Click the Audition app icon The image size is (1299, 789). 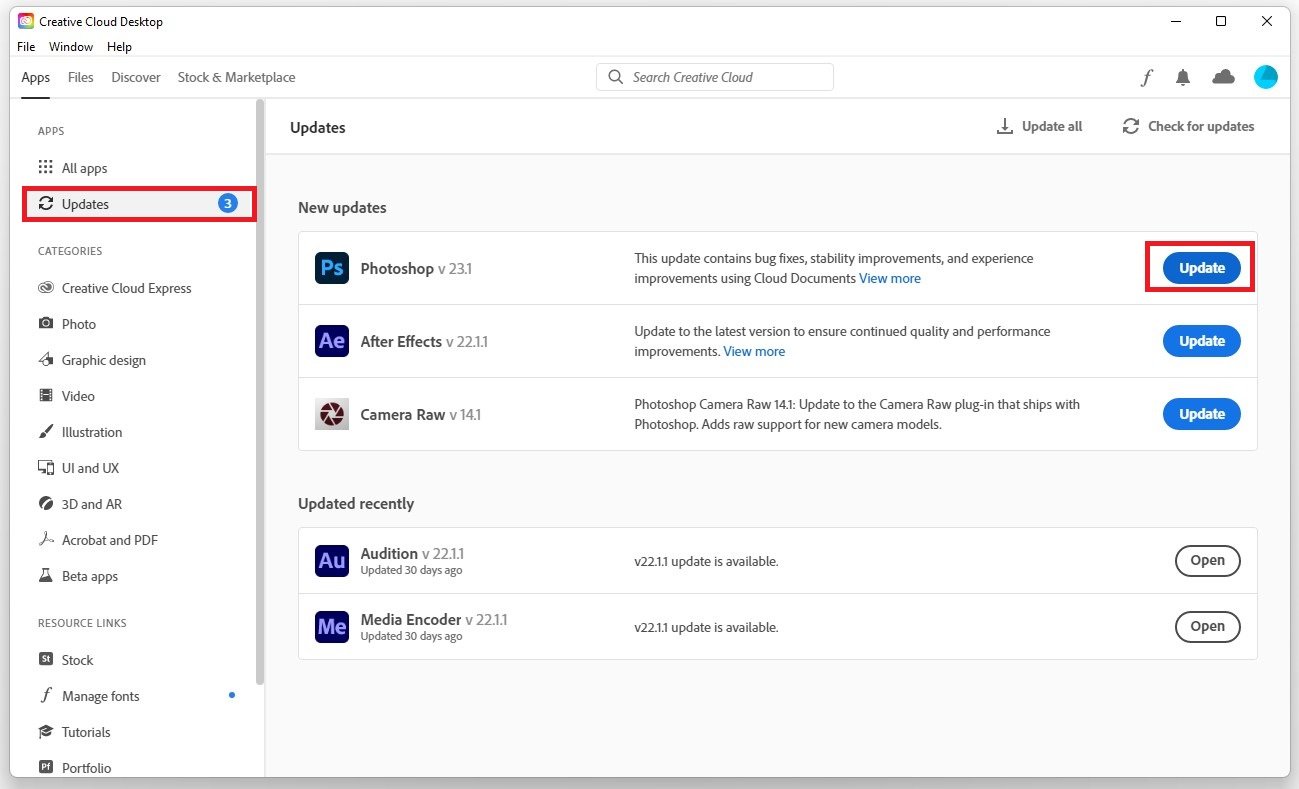click(332, 561)
